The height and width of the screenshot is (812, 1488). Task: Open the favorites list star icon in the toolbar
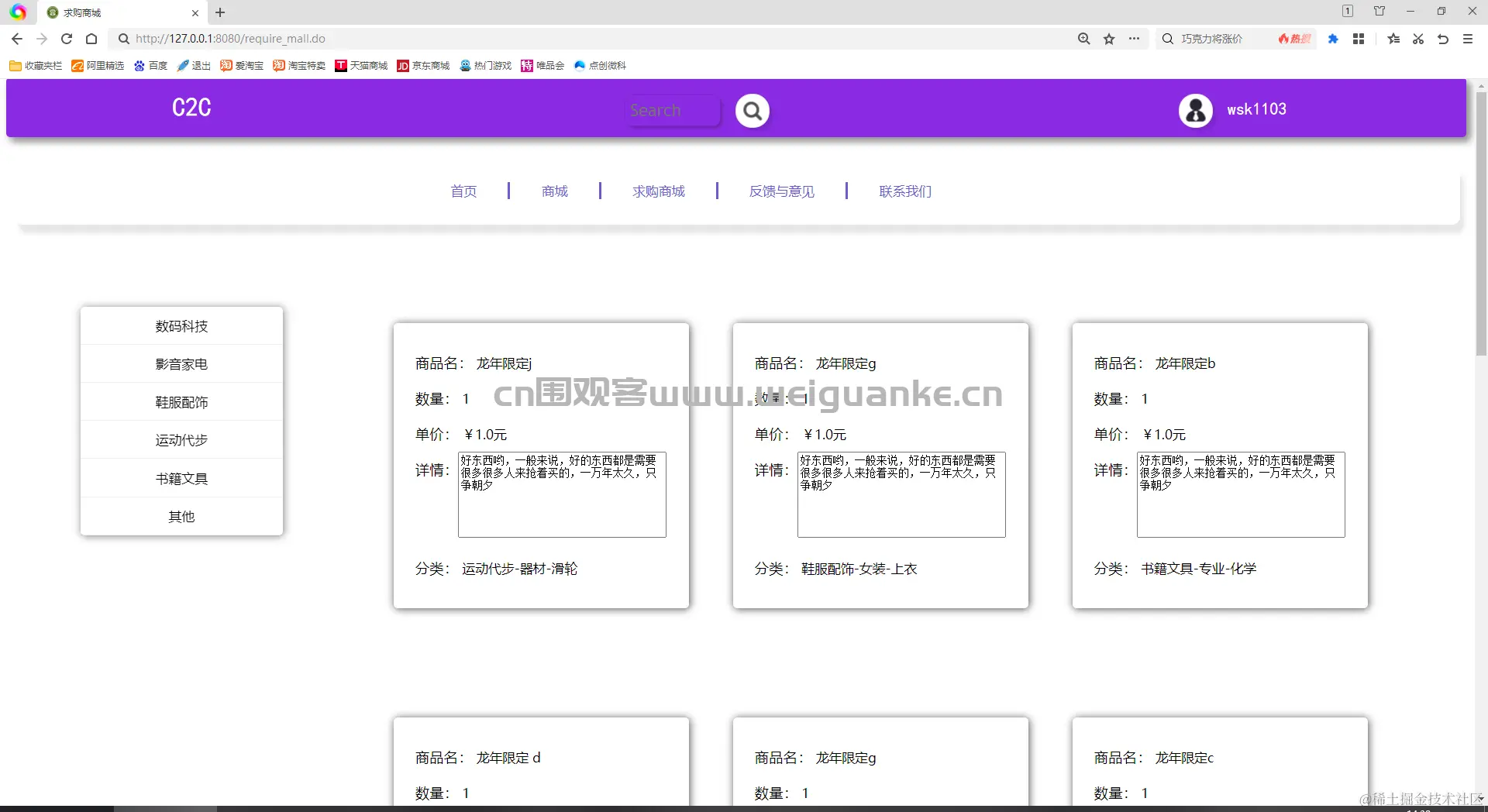1393,39
